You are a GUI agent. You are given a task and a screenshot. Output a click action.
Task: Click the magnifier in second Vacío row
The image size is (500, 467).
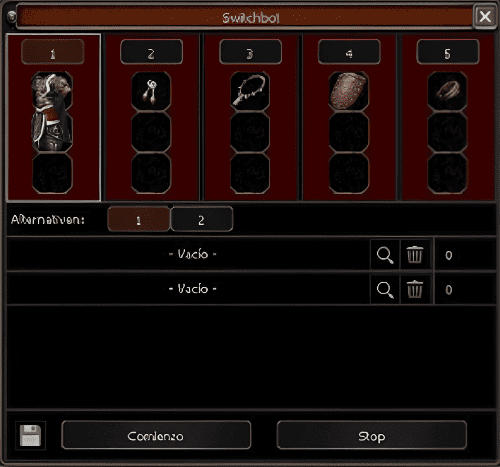pyautogui.click(x=385, y=289)
